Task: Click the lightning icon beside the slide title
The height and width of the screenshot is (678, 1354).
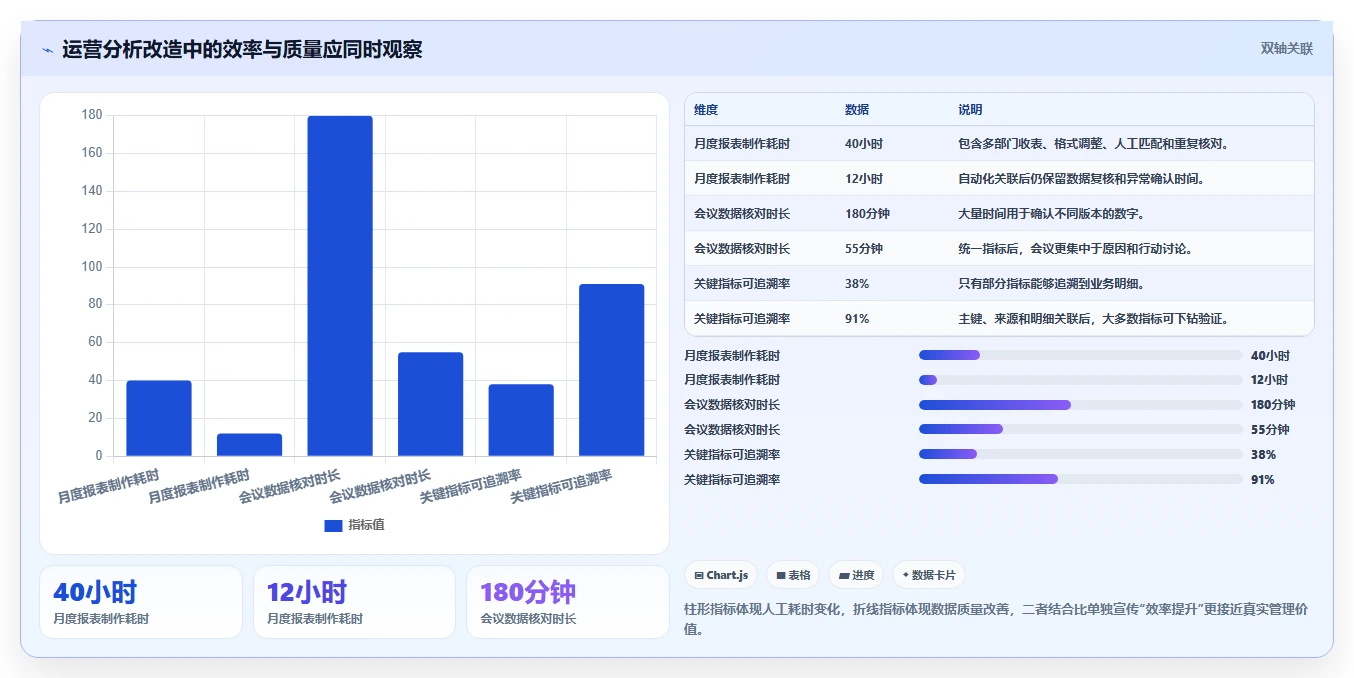Action: [x=47, y=50]
